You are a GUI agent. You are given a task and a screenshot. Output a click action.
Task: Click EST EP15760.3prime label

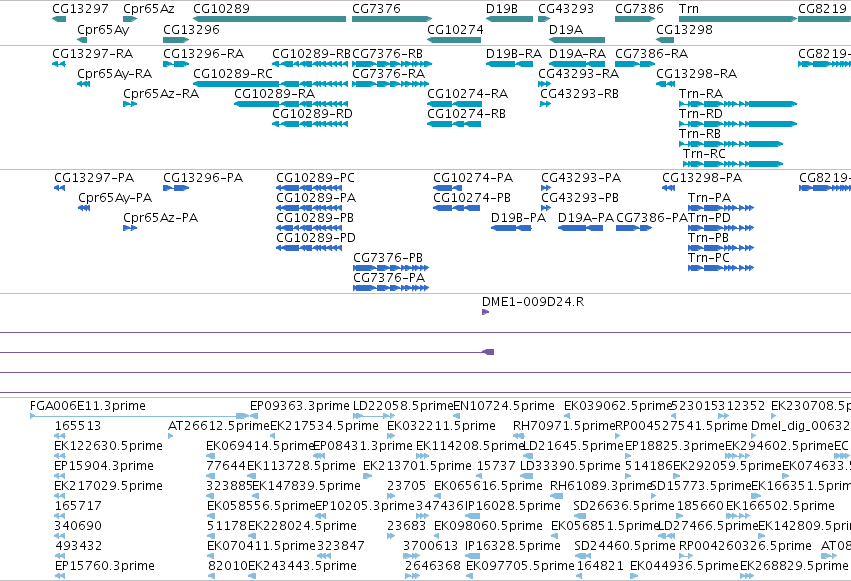point(105,566)
